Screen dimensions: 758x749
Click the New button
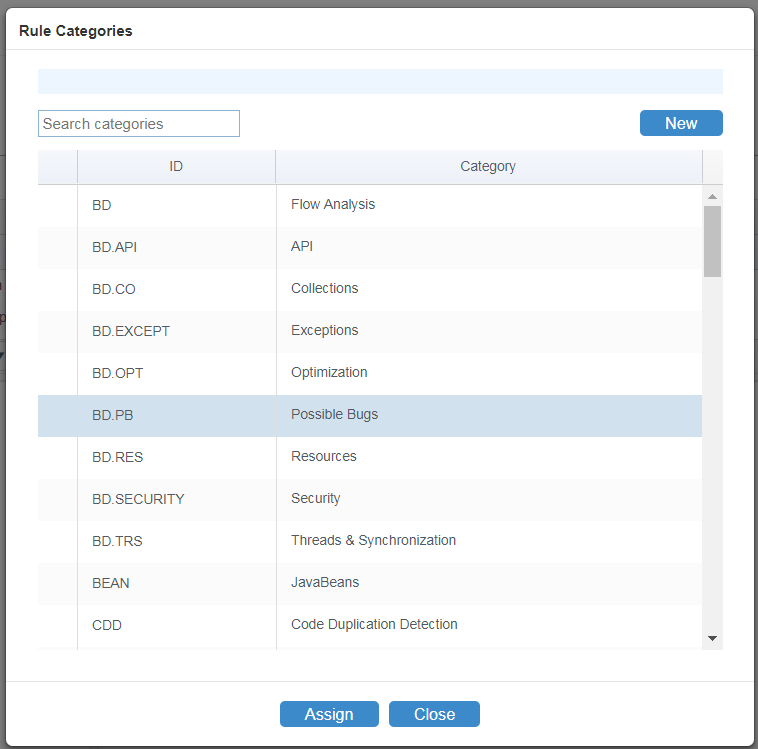tap(681, 123)
